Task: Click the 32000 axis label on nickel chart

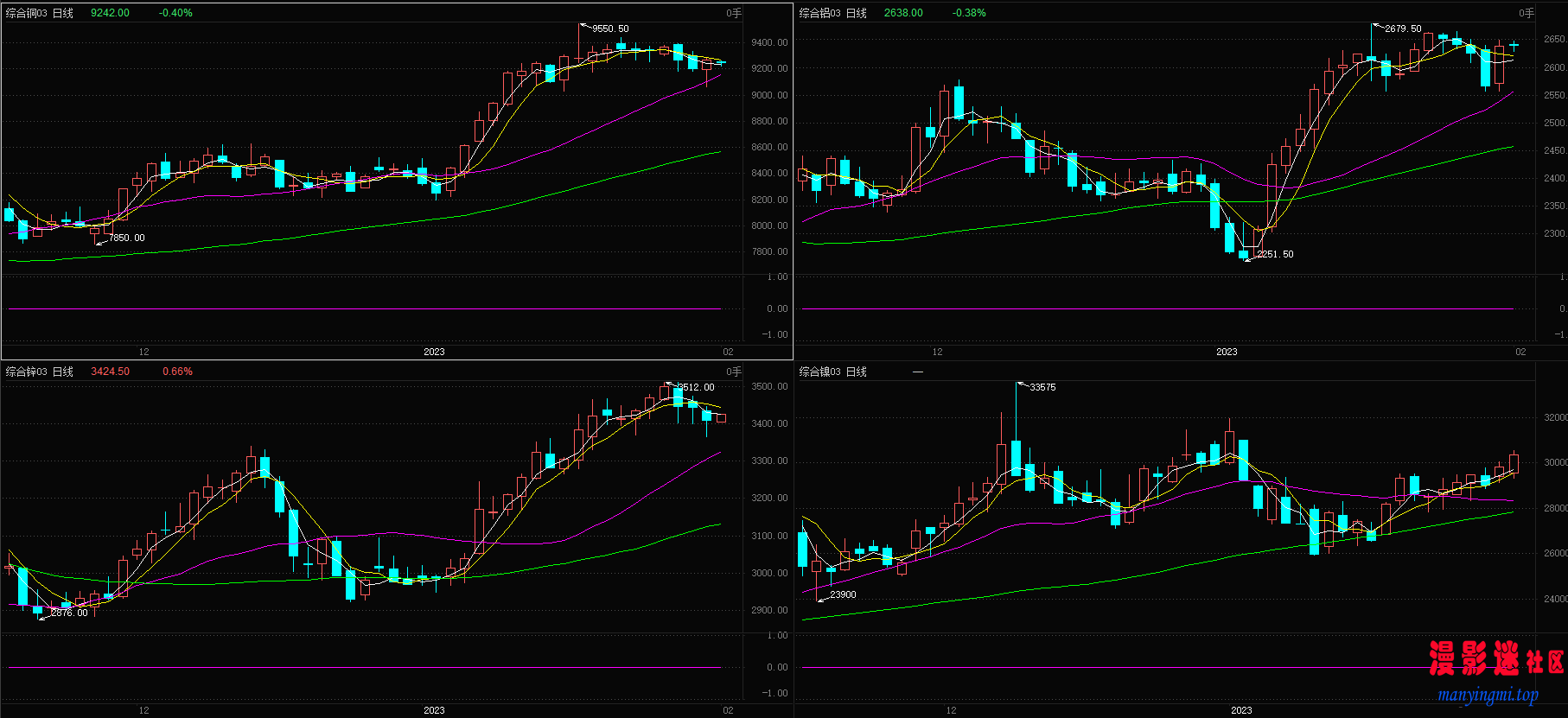Action: tap(1555, 417)
